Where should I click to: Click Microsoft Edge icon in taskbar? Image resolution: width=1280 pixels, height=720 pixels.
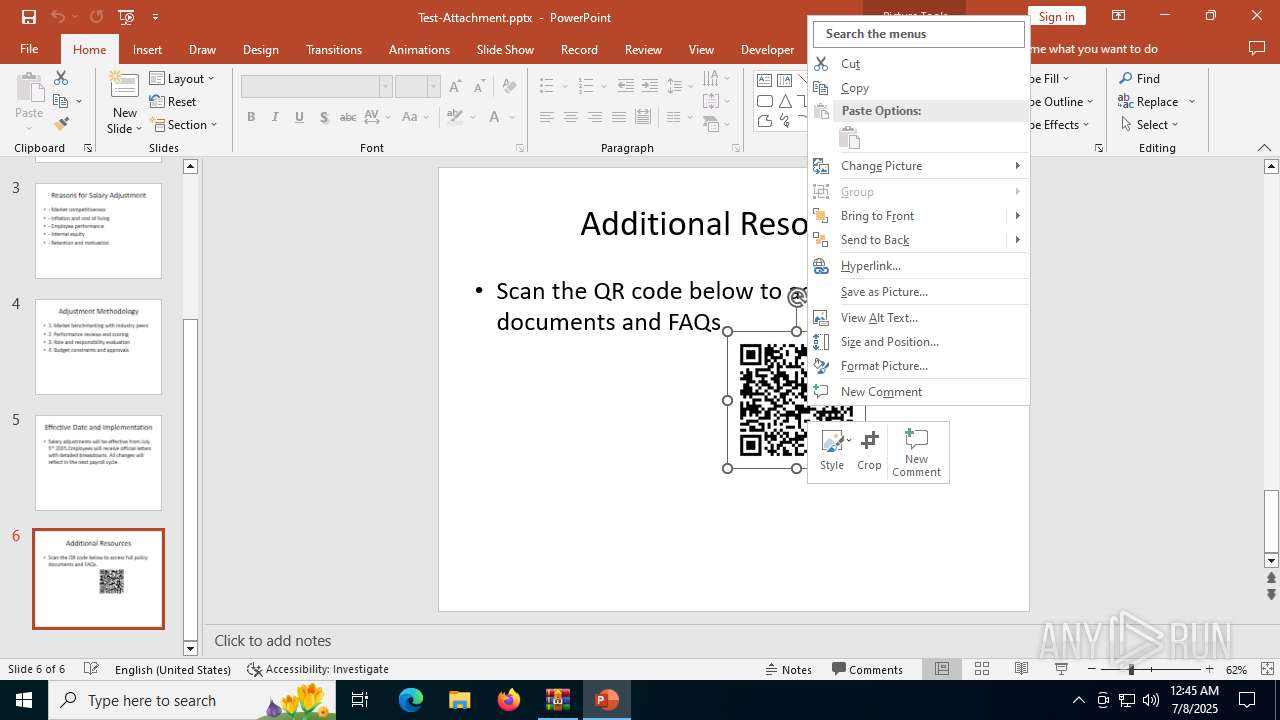point(411,700)
